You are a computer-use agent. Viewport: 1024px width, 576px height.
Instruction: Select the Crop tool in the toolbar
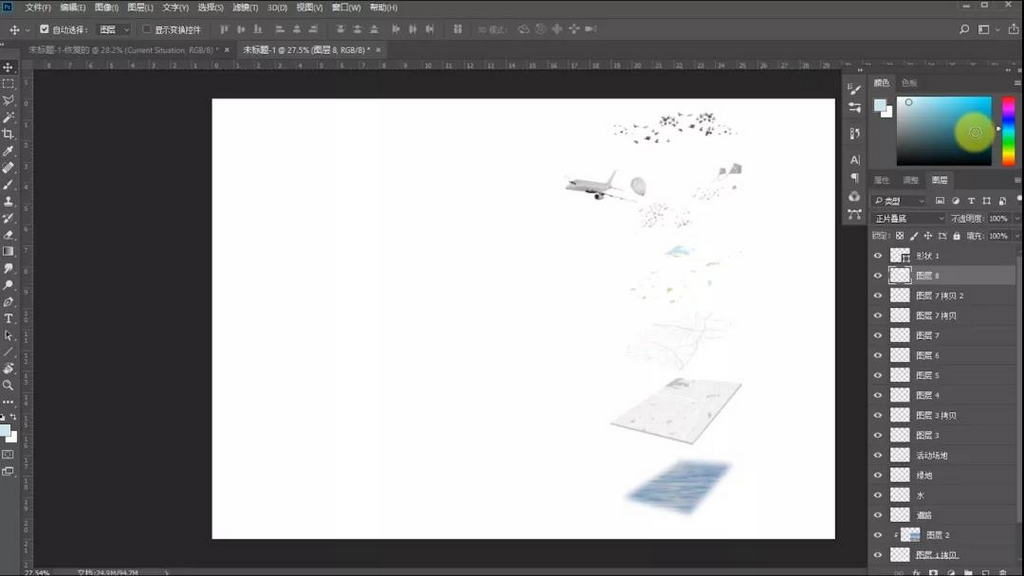click(8, 134)
